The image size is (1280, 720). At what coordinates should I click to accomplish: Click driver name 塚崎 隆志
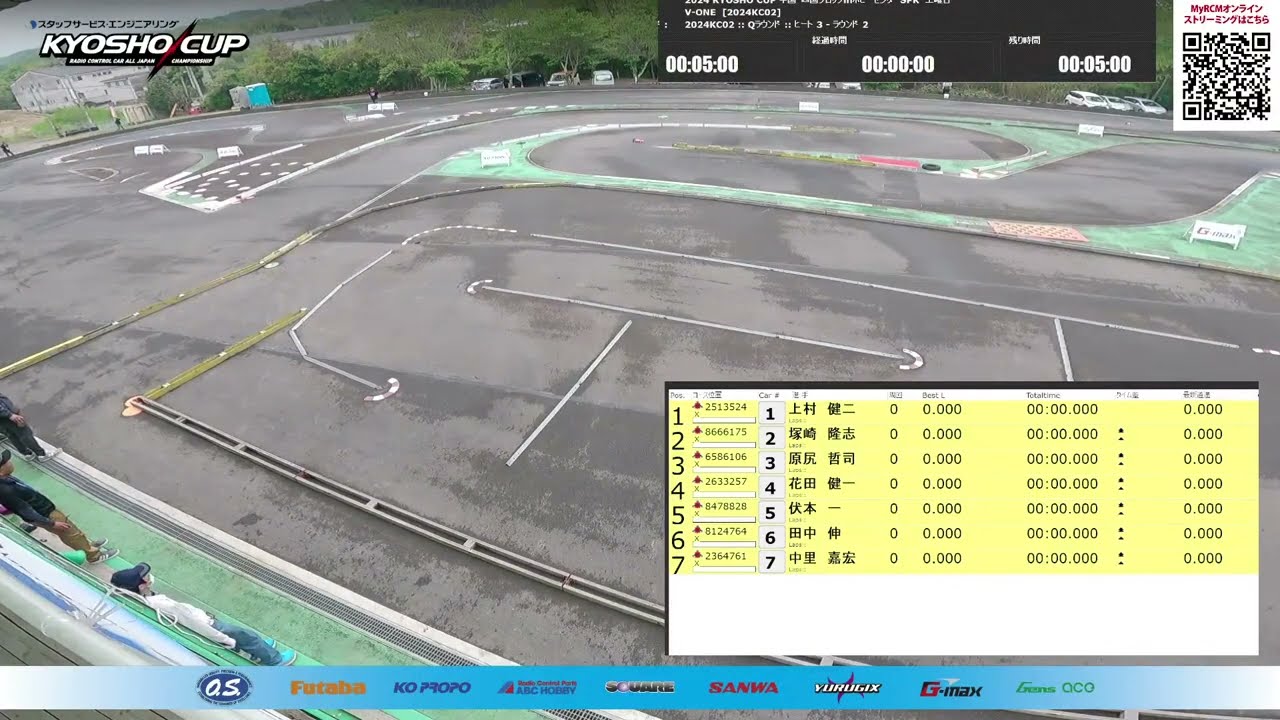(822, 434)
